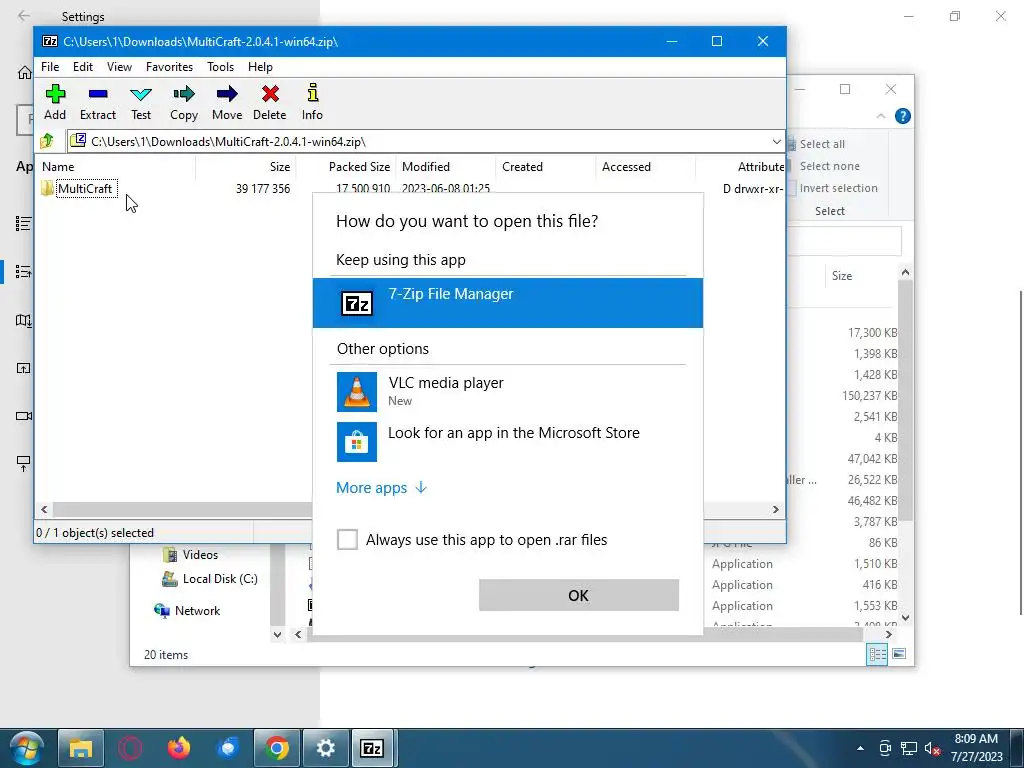Click the 7-Zip address path field
1024x768 pixels.
(418, 141)
